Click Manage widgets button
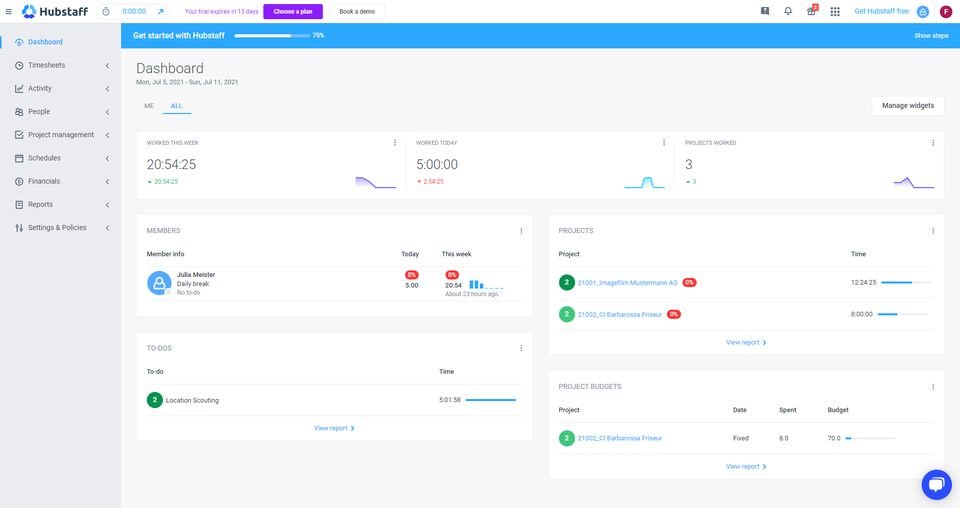 point(908,106)
